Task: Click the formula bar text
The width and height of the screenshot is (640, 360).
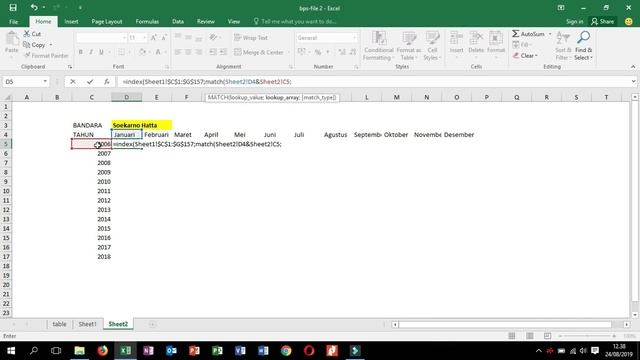Action: tap(207, 82)
